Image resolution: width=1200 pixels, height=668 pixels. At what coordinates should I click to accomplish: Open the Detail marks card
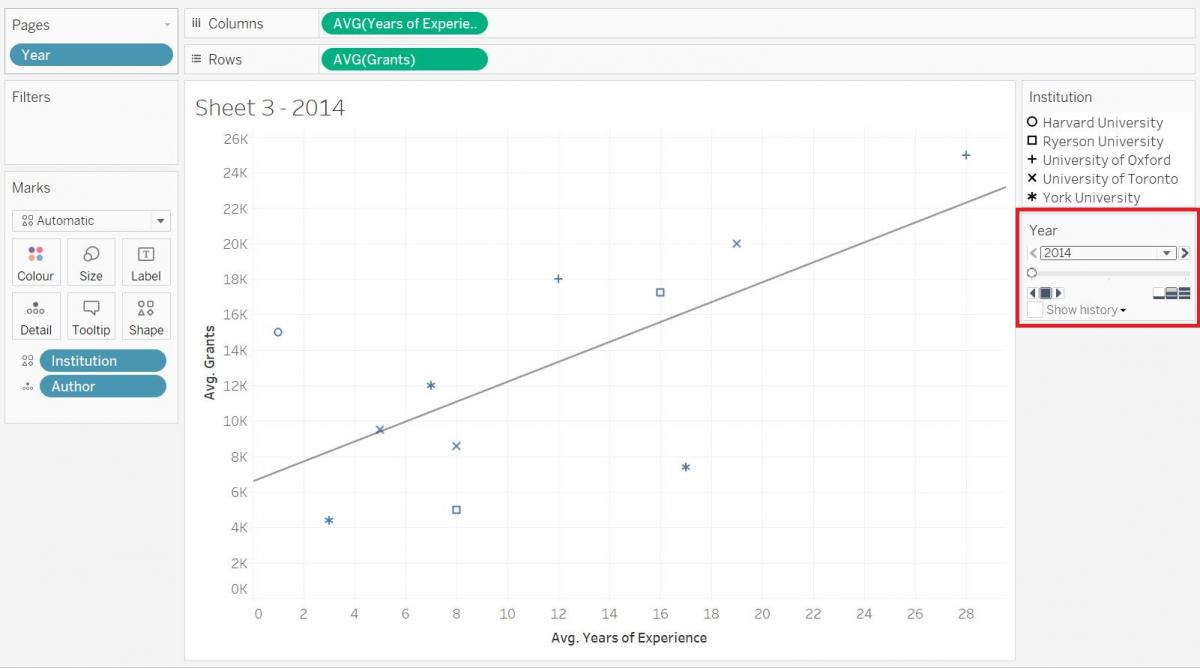(x=36, y=316)
